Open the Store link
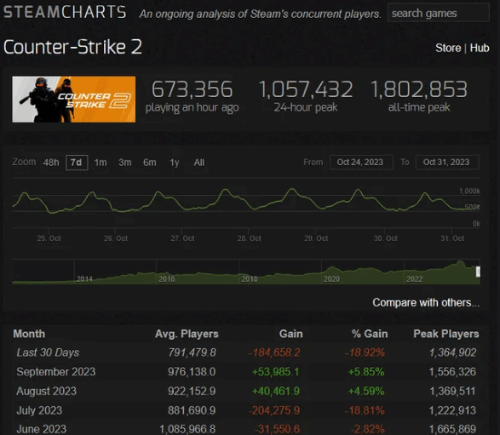This screenshot has height=435, width=500. coord(448,48)
